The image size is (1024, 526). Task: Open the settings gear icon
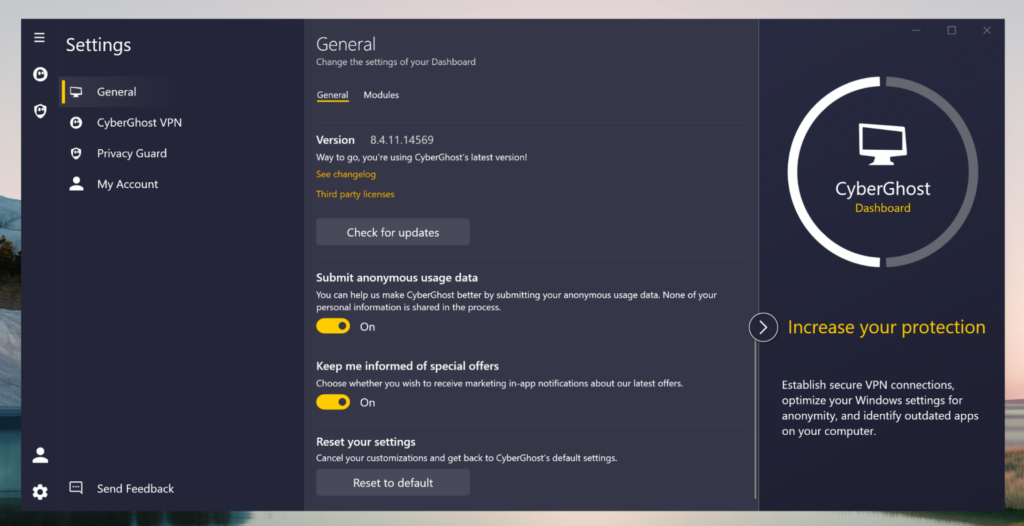coord(40,492)
